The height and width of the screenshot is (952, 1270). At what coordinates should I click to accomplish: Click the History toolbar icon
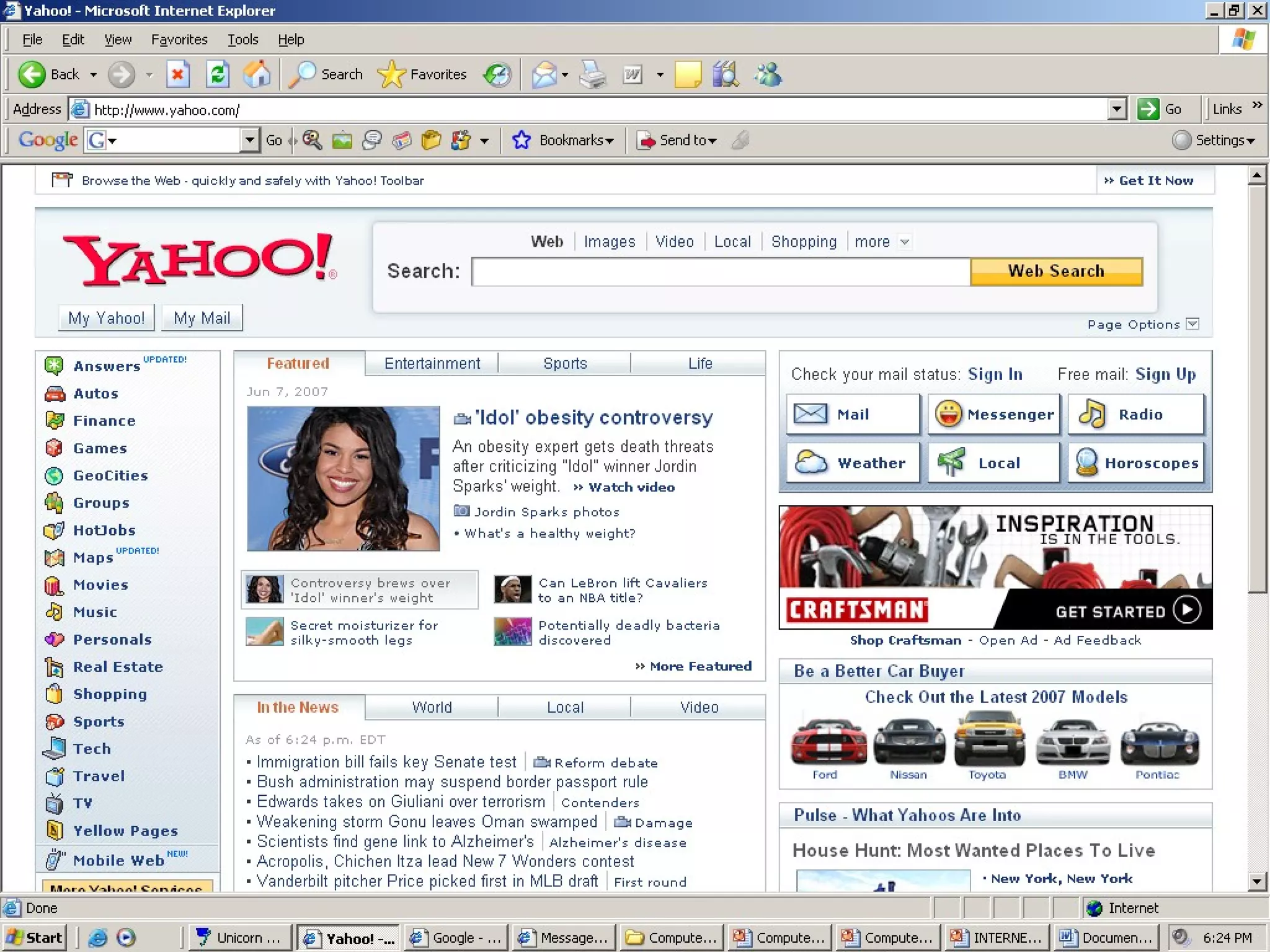coord(497,75)
